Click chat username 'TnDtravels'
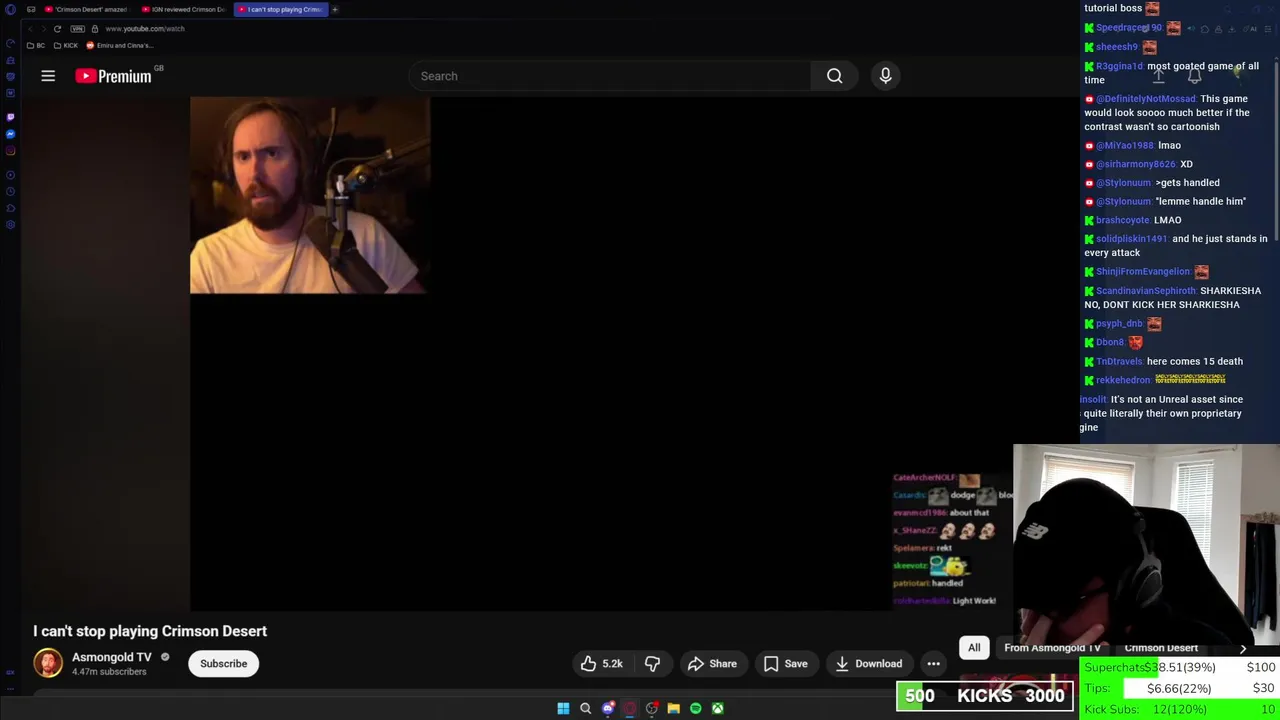 point(1119,361)
